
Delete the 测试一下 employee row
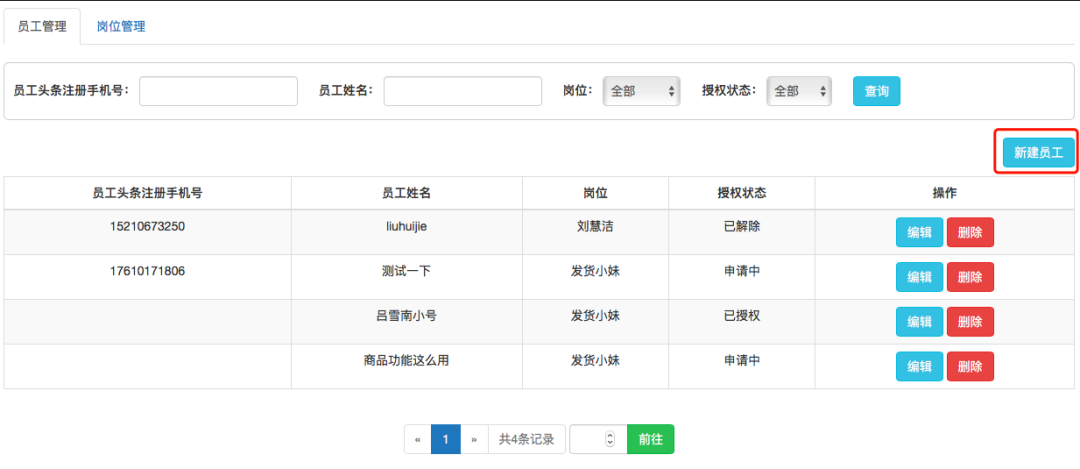(x=970, y=277)
